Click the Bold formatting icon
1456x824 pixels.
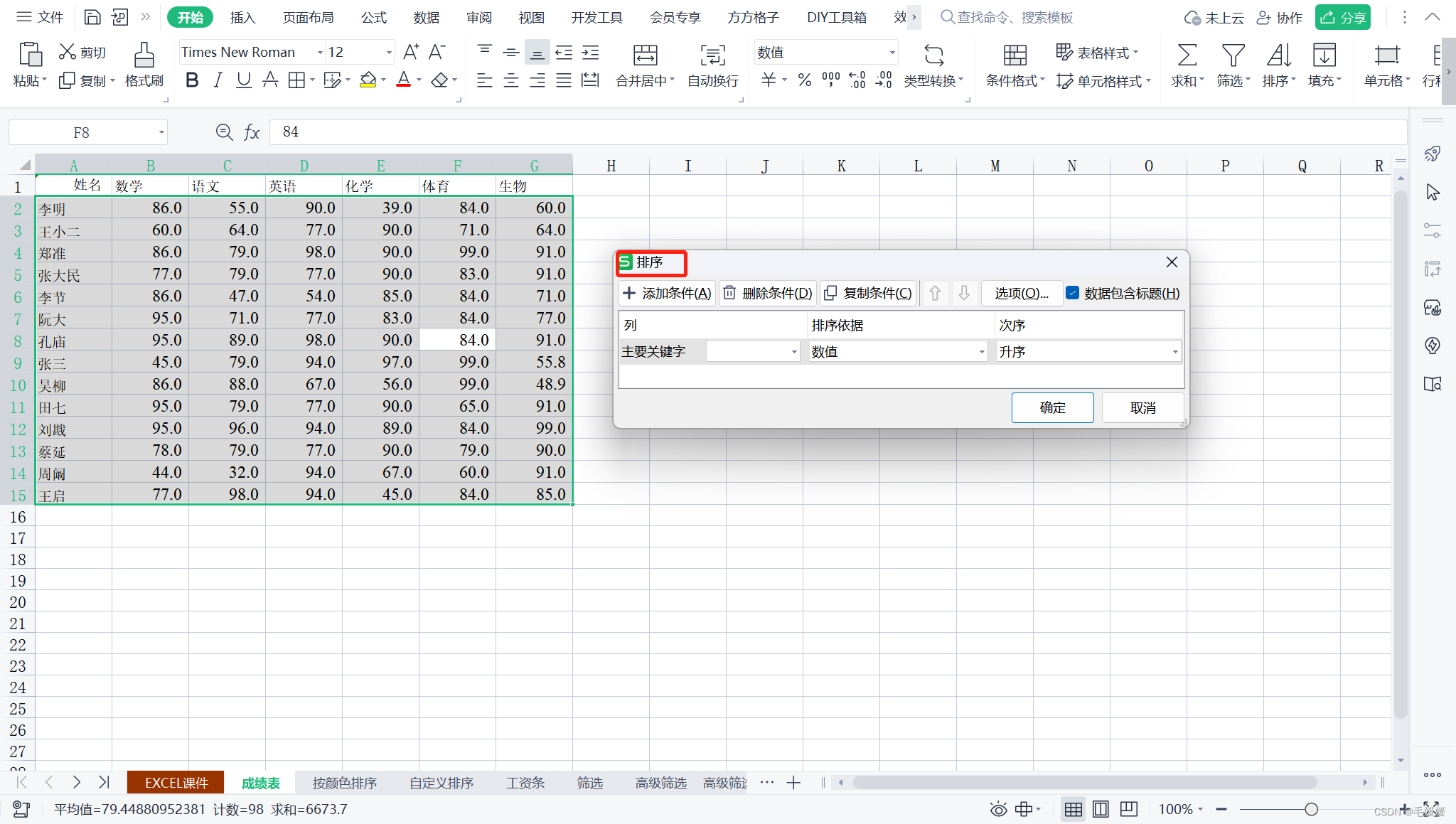pyautogui.click(x=192, y=80)
